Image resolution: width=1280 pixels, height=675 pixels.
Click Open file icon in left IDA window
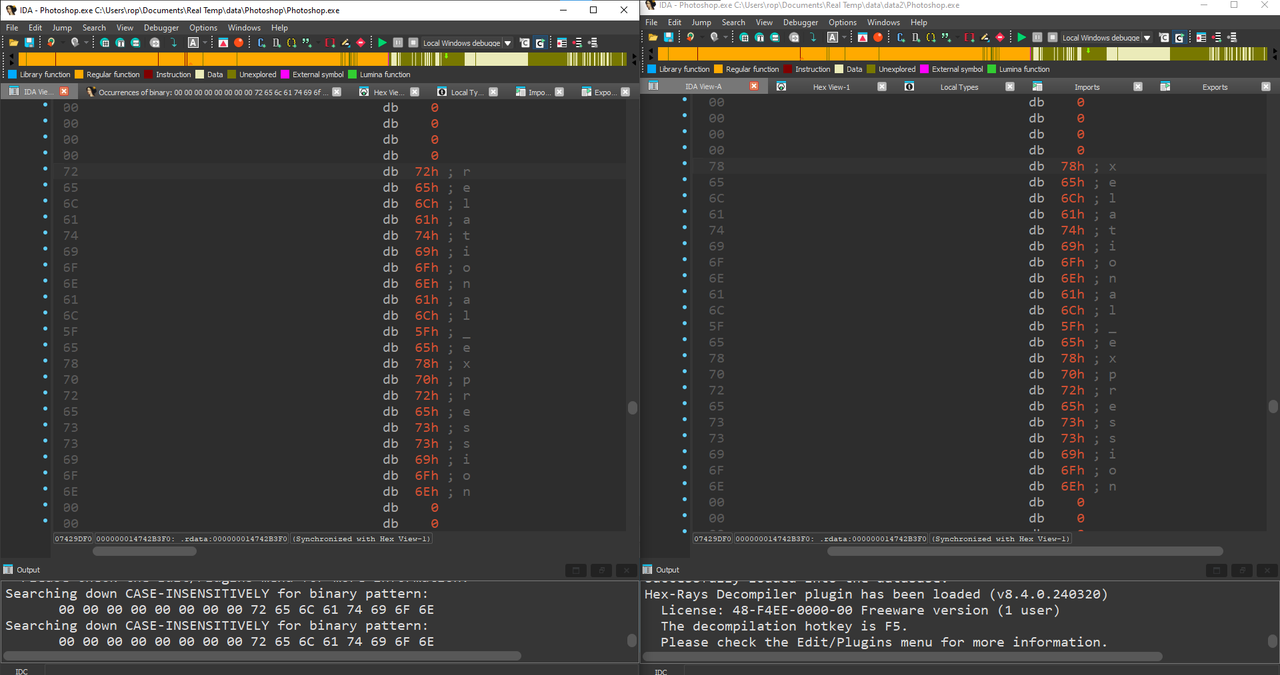(13, 43)
